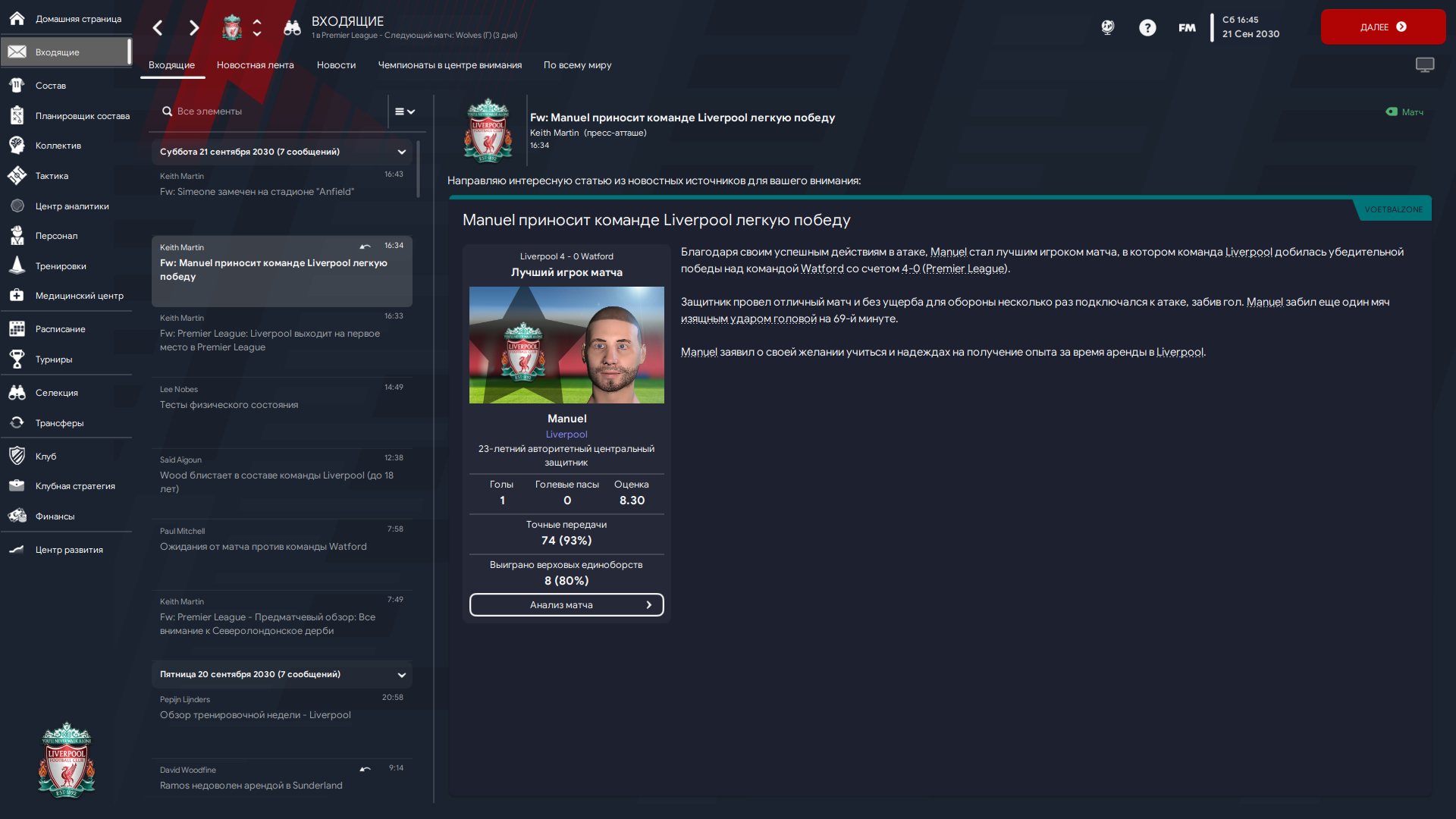Image resolution: width=1456 pixels, height=819 pixels.
Task: Click the monitor display icon at top right
Action: pyautogui.click(x=1425, y=65)
